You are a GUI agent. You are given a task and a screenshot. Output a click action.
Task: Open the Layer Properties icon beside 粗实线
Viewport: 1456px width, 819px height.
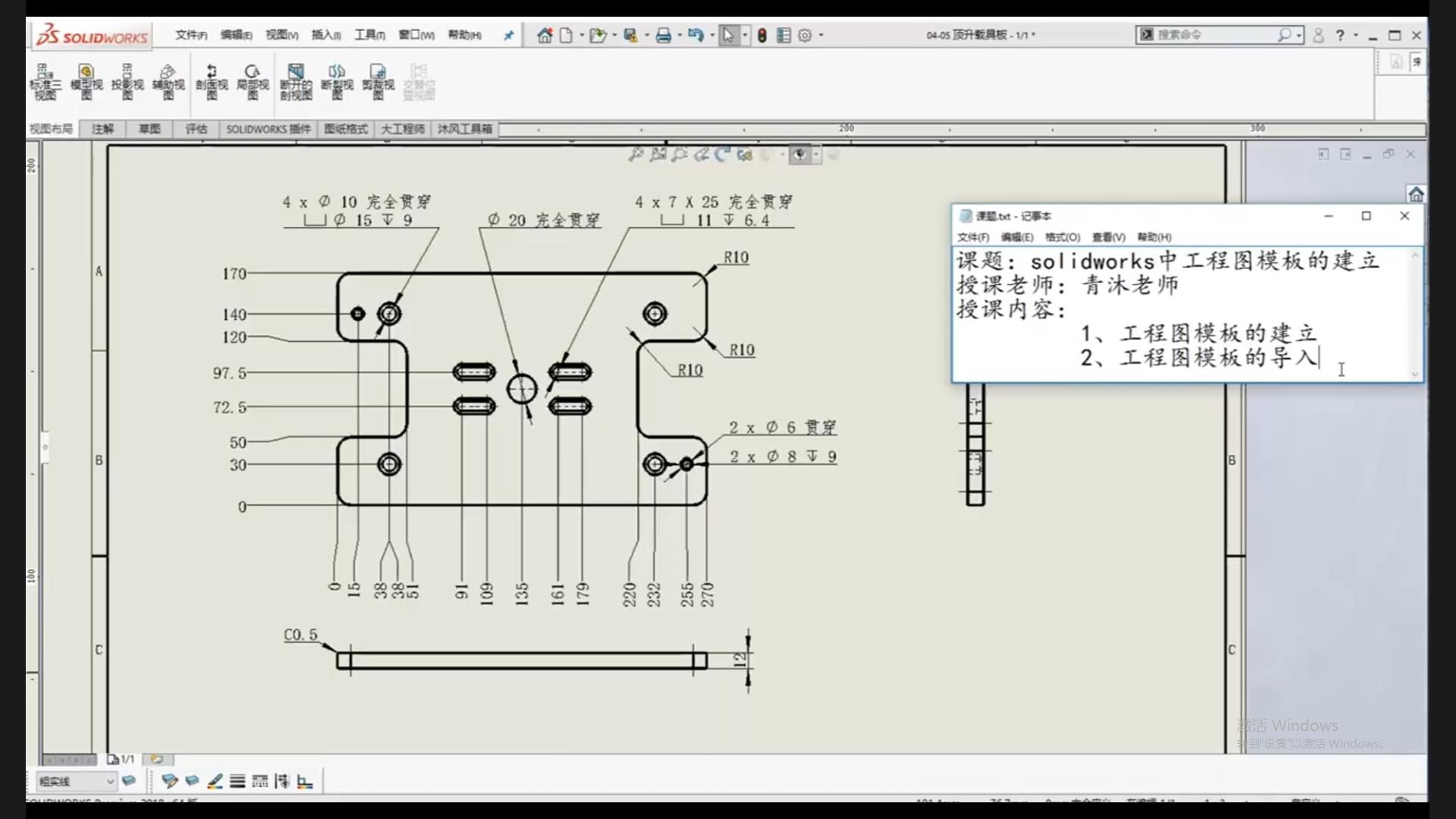[129, 780]
